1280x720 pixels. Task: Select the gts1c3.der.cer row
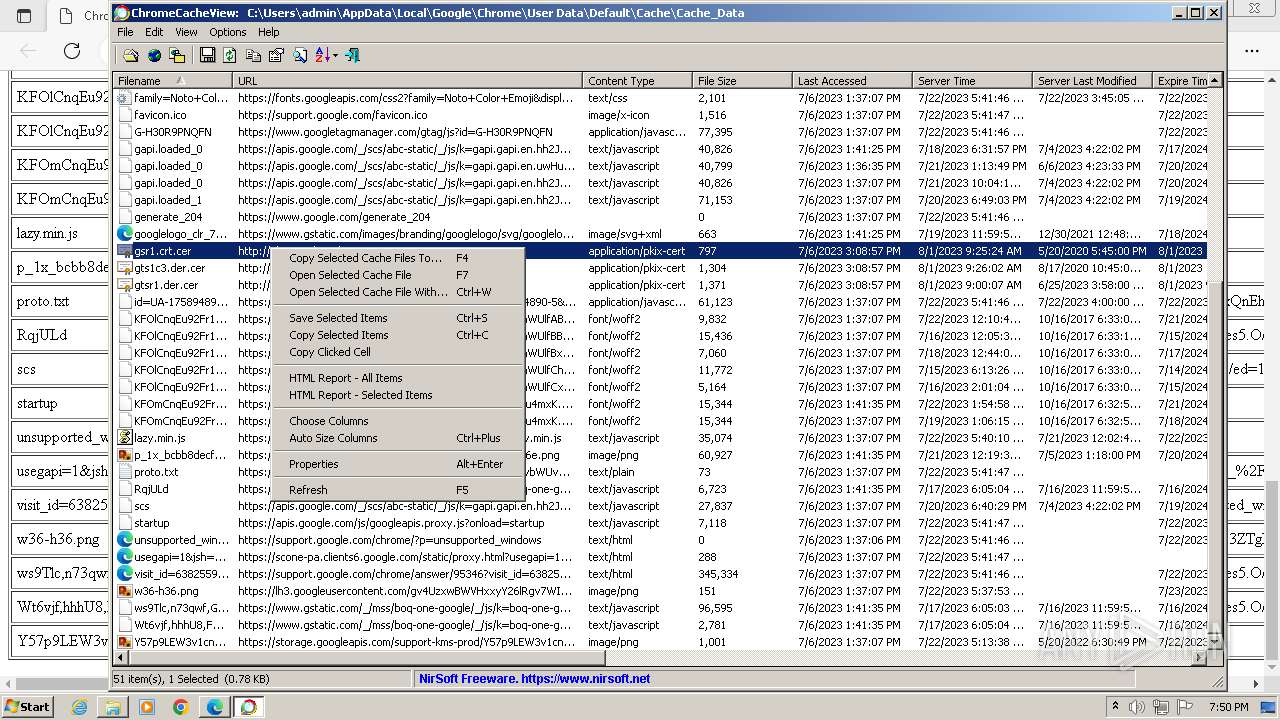pyautogui.click(x=660, y=268)
